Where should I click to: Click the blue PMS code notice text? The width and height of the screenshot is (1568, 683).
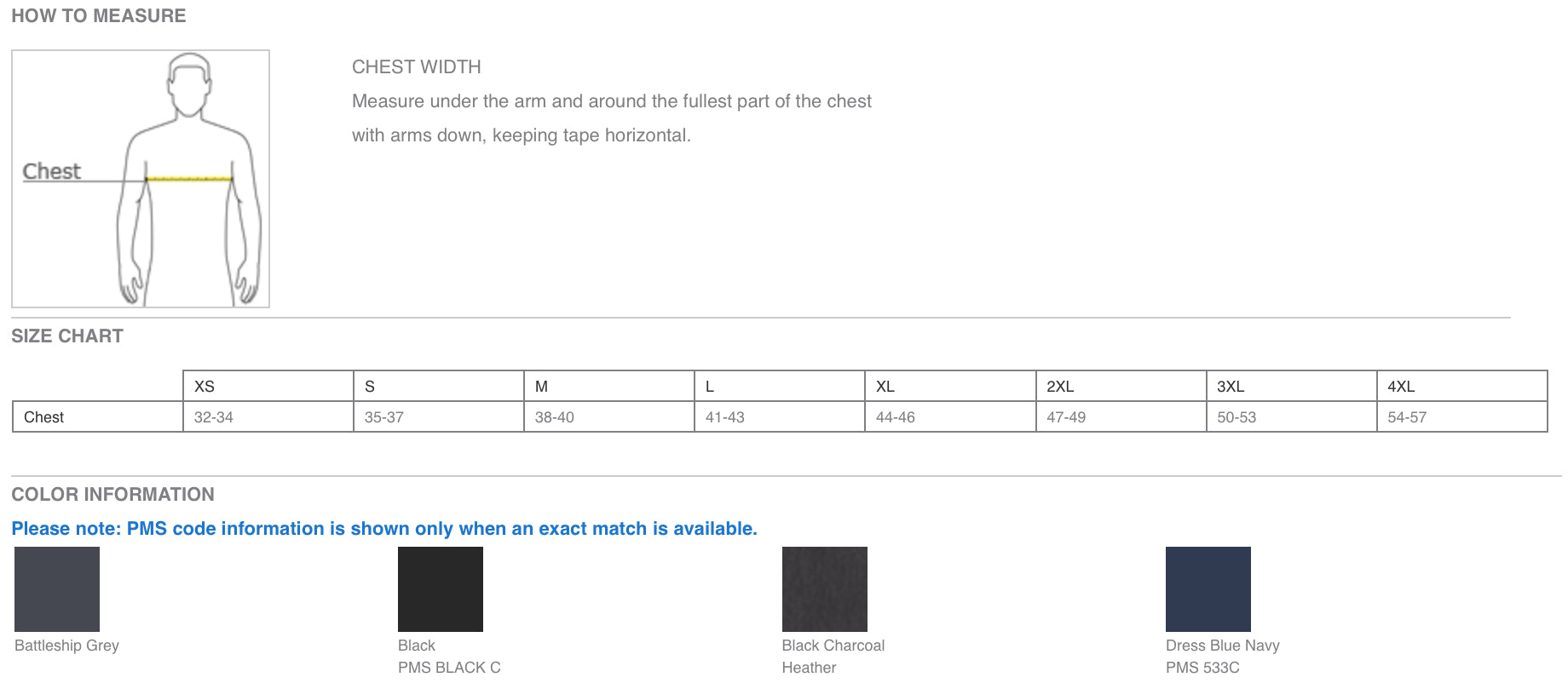click(x=384, y=529)
